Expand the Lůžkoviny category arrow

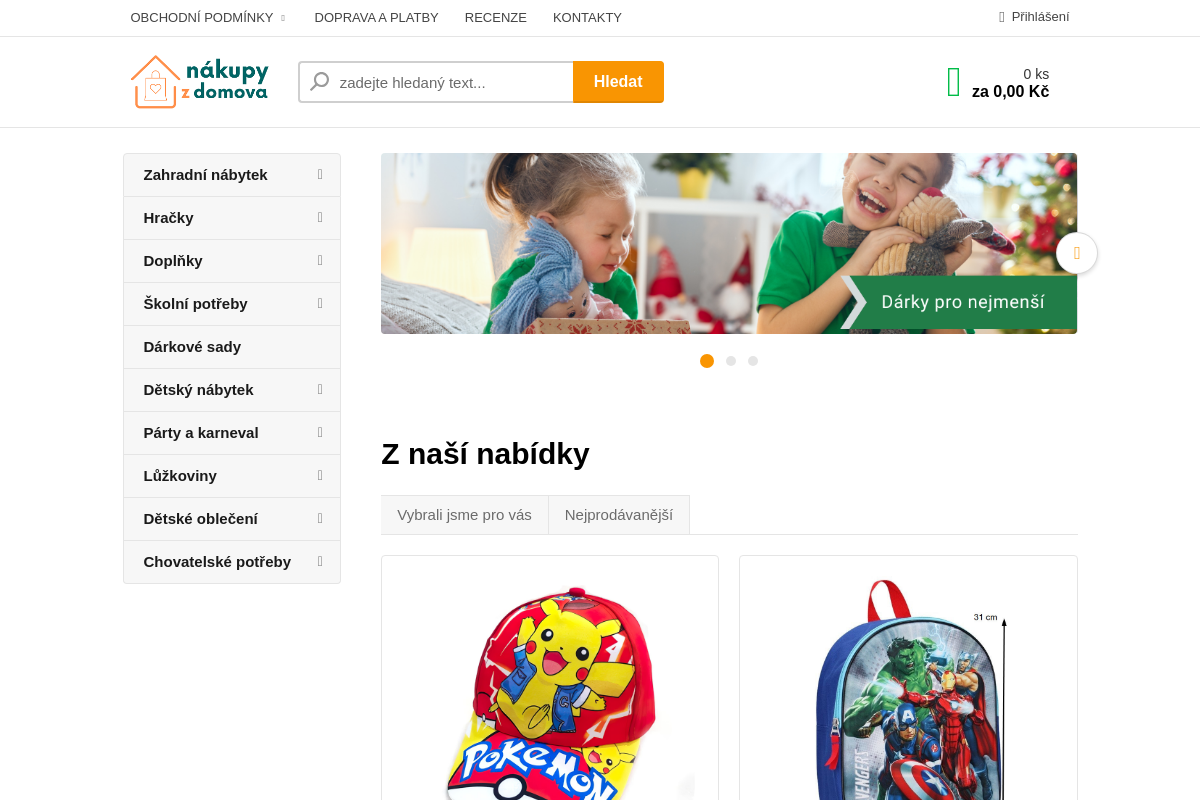pyautogui.click(x=320, y=475)
